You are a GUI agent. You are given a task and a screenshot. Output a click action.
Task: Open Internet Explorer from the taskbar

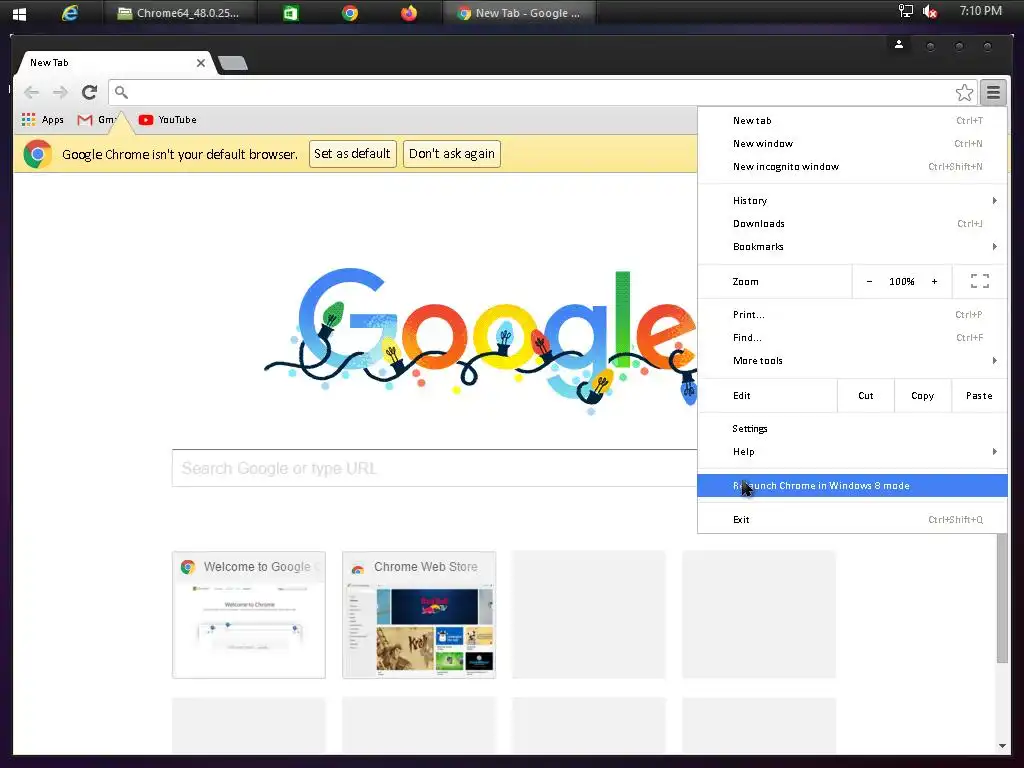69,13
